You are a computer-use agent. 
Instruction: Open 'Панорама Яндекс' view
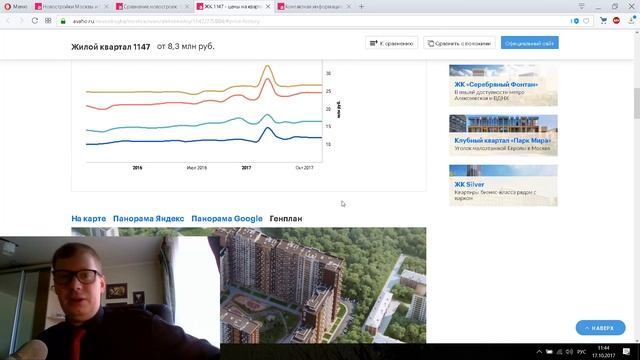(x=149, y=219)
